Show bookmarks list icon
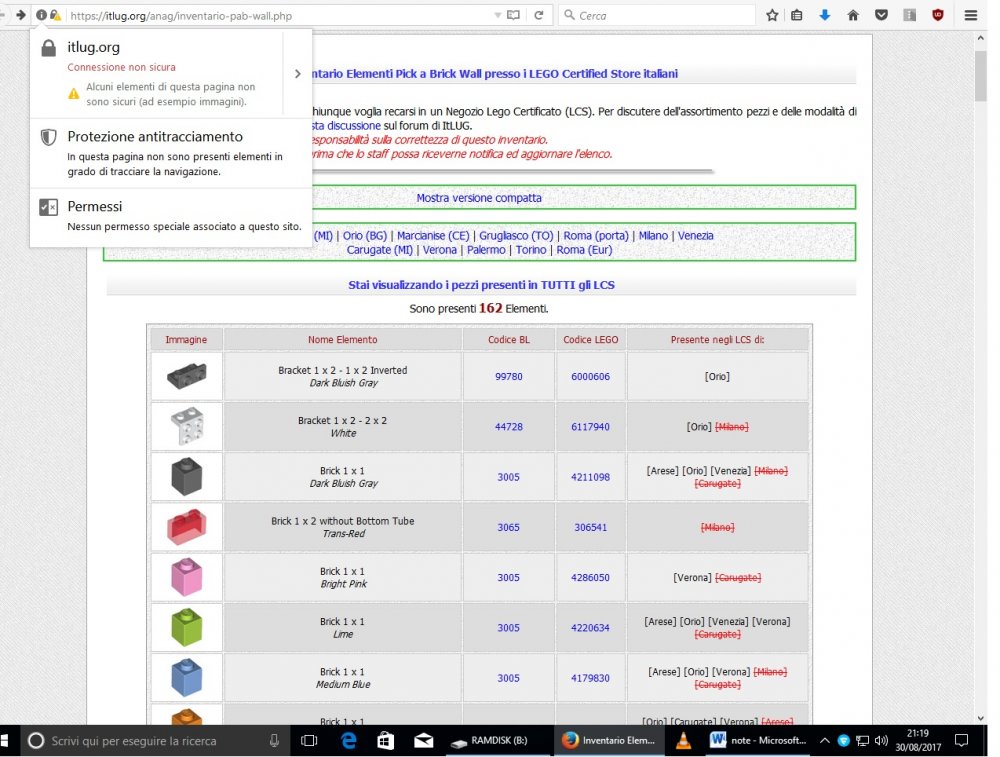1000x757 pixels. pos(797,15)
